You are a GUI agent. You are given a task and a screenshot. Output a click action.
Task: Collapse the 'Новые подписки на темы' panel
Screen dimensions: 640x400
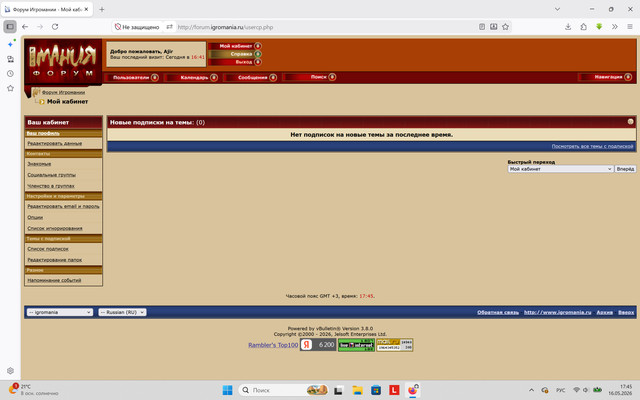(630, 122)
